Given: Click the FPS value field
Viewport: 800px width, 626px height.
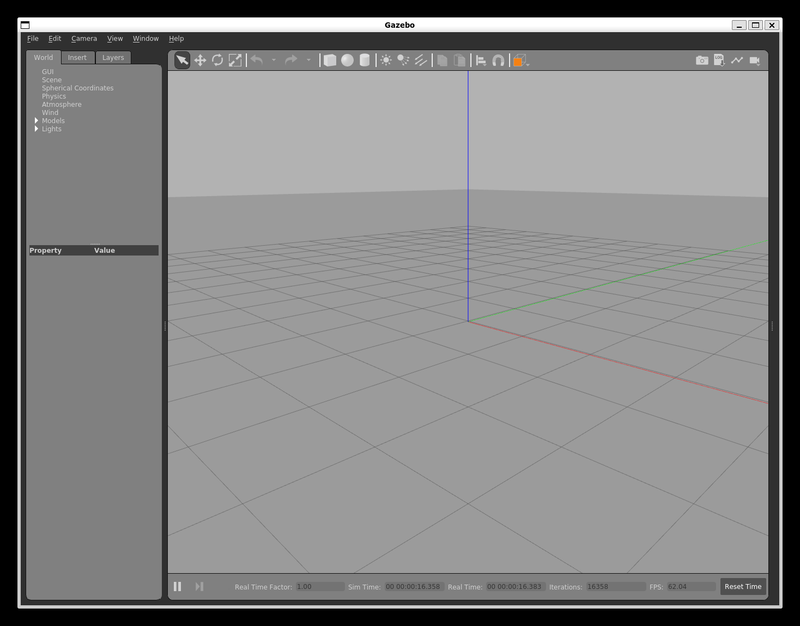Looking at the screenshot, I should (691, 586).
